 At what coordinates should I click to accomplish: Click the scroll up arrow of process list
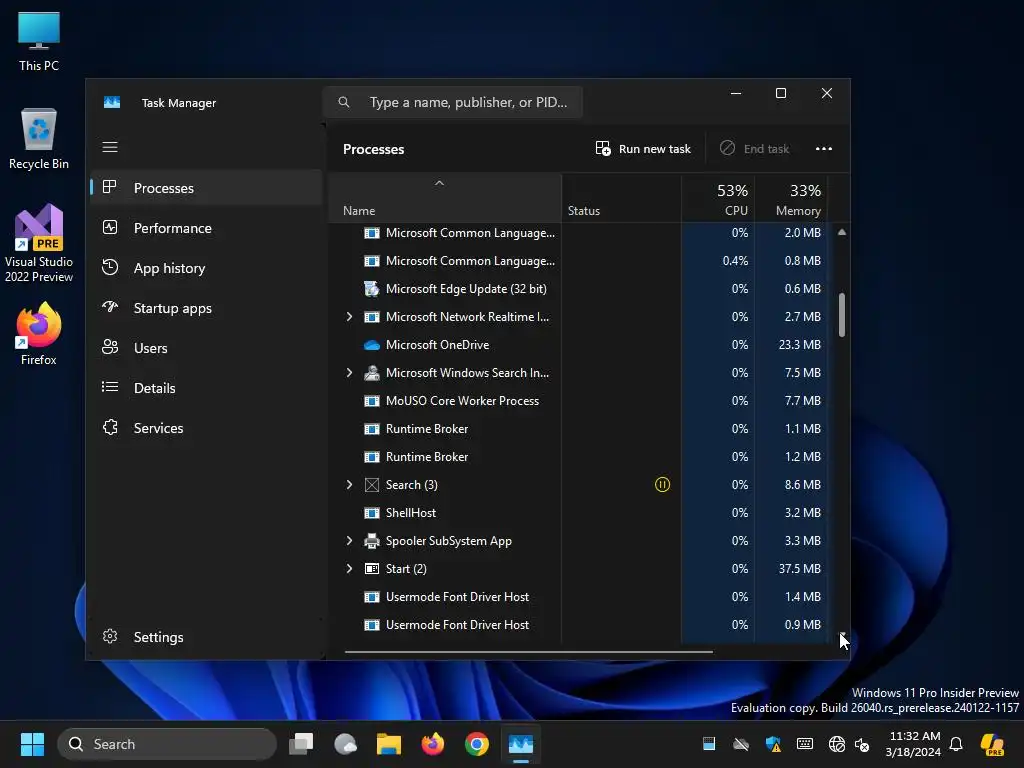[x=842, y=232]
